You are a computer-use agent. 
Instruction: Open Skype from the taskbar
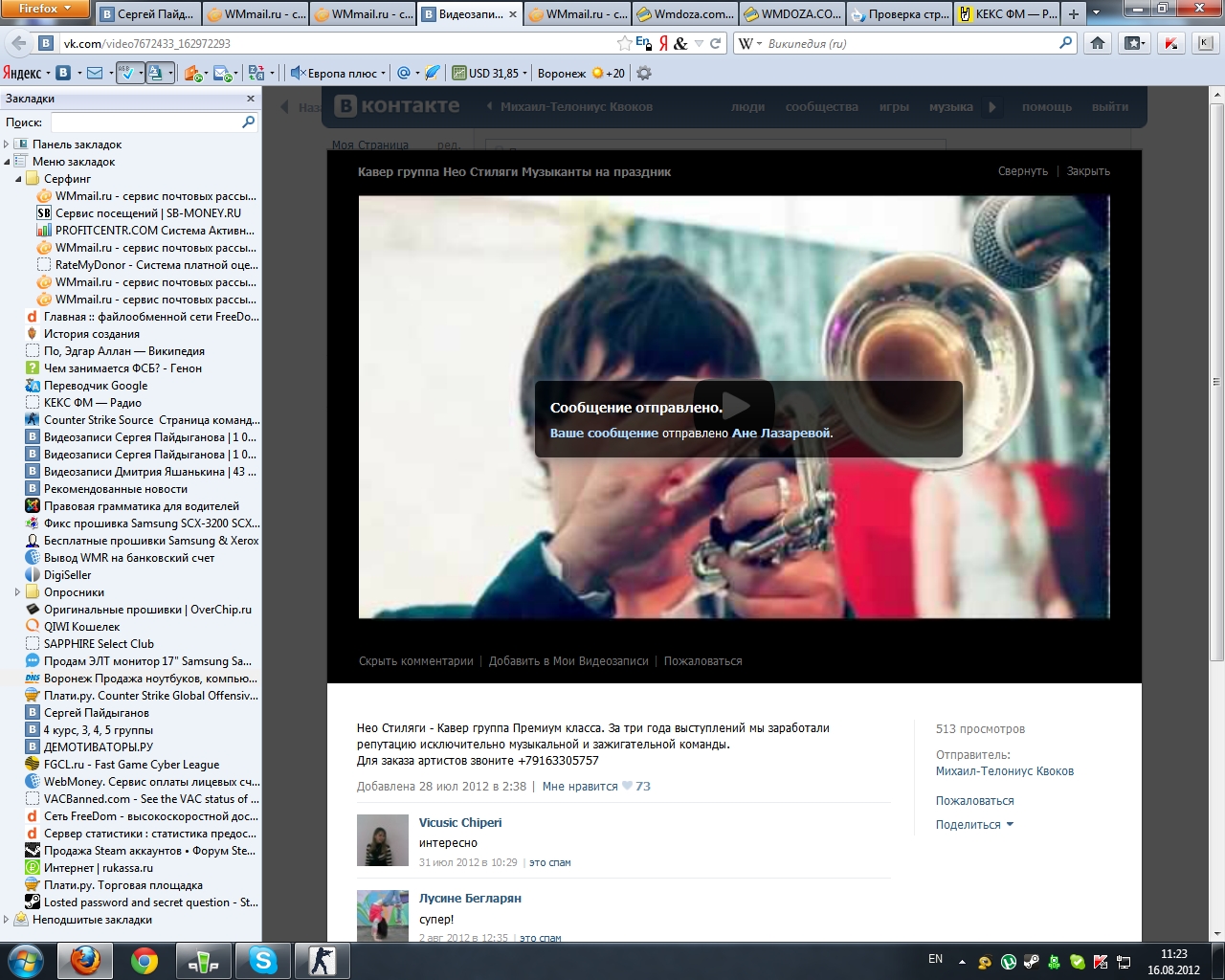[263, 961]
